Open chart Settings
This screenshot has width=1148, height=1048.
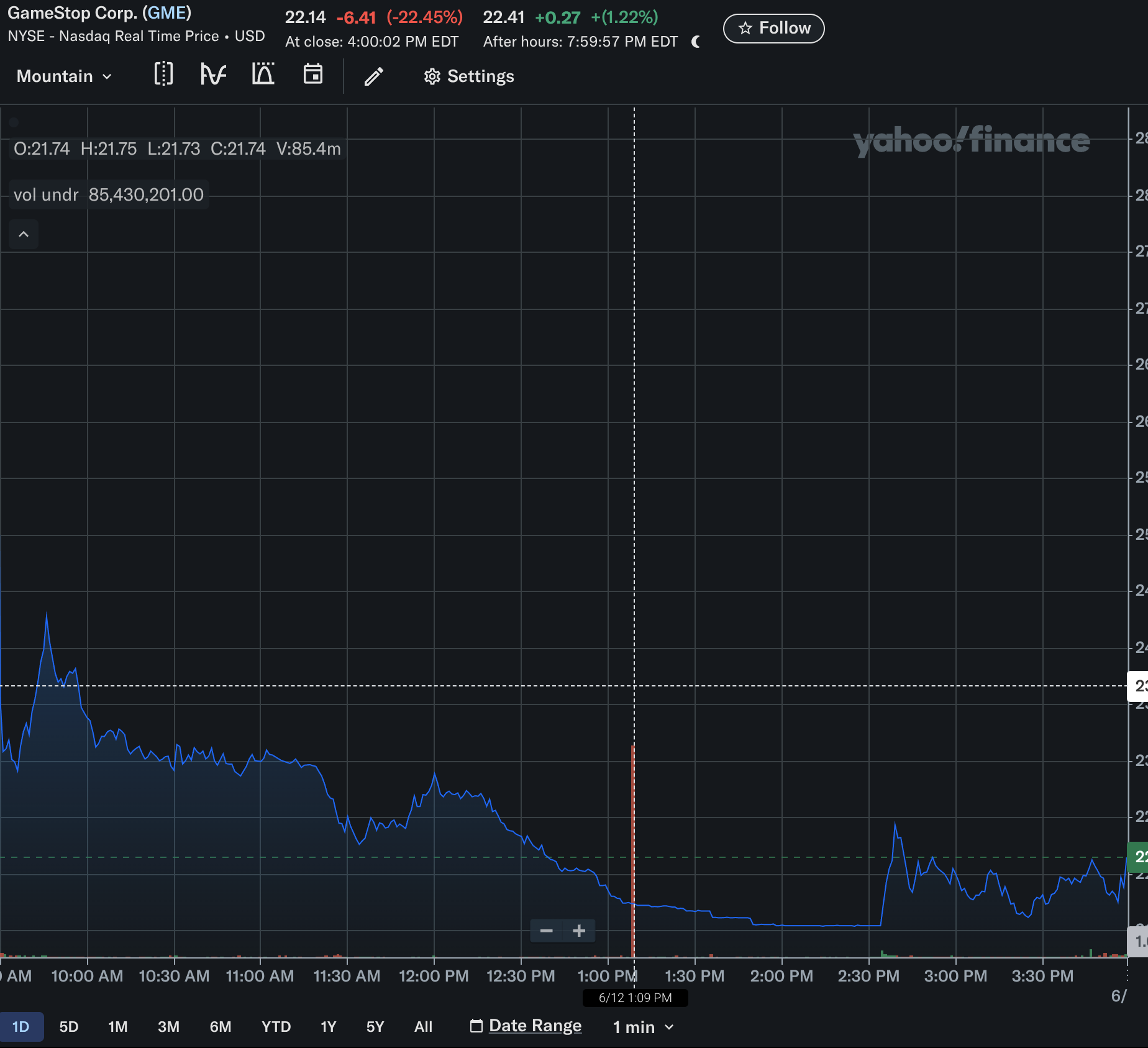click(x=469, y=76)
